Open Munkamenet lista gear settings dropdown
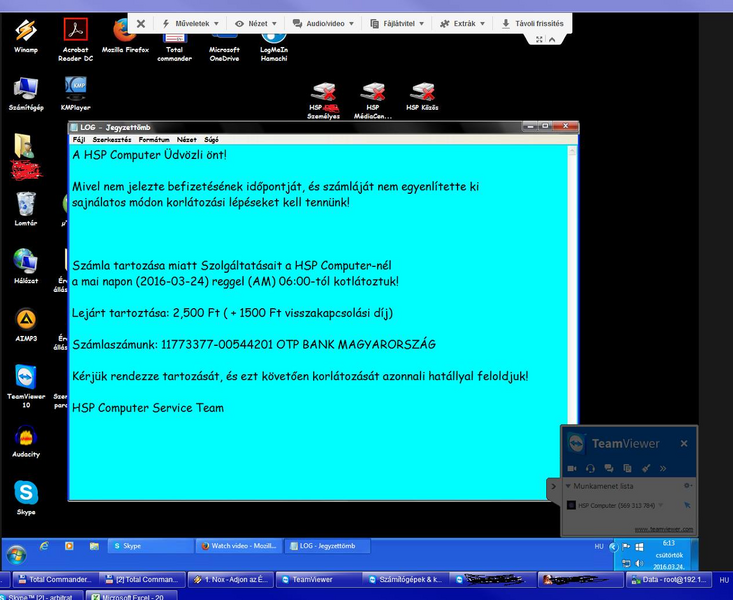The image size is (733, 600). coord(687,486)
